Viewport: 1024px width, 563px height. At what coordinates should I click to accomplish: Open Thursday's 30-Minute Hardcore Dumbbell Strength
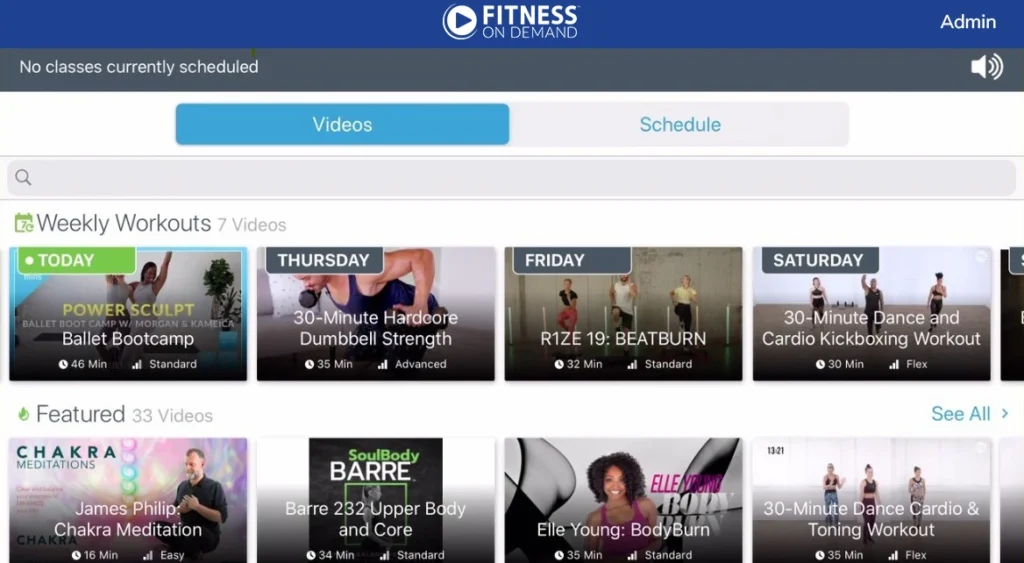coord(376,314)
